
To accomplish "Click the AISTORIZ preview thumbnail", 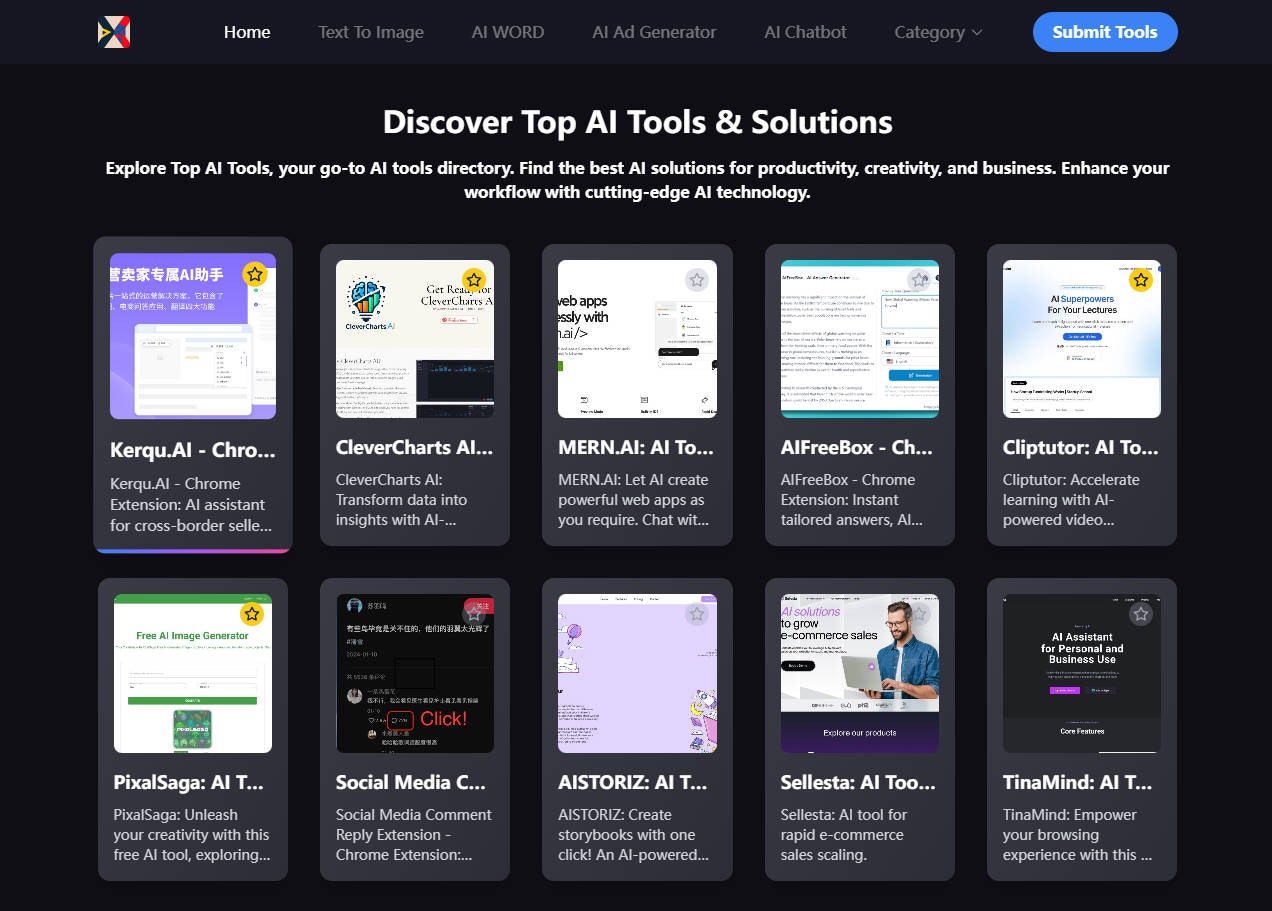I will click(x=637, y=673).
